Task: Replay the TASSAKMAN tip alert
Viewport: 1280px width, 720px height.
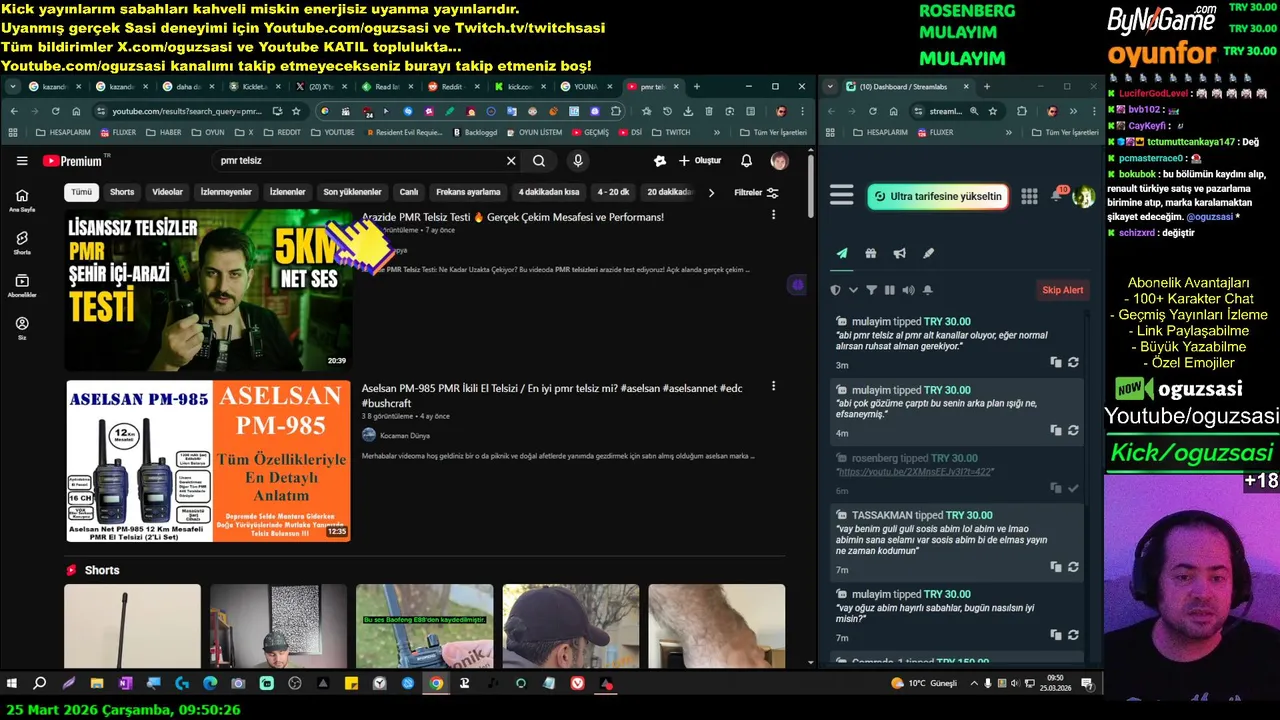Action: pos(1073,566)
